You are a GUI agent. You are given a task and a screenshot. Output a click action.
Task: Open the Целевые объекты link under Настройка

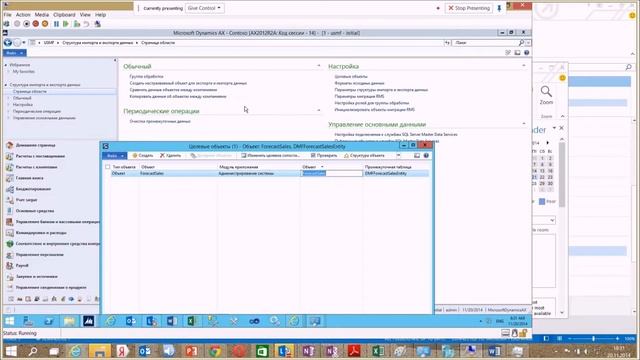(x=351, y=76)
